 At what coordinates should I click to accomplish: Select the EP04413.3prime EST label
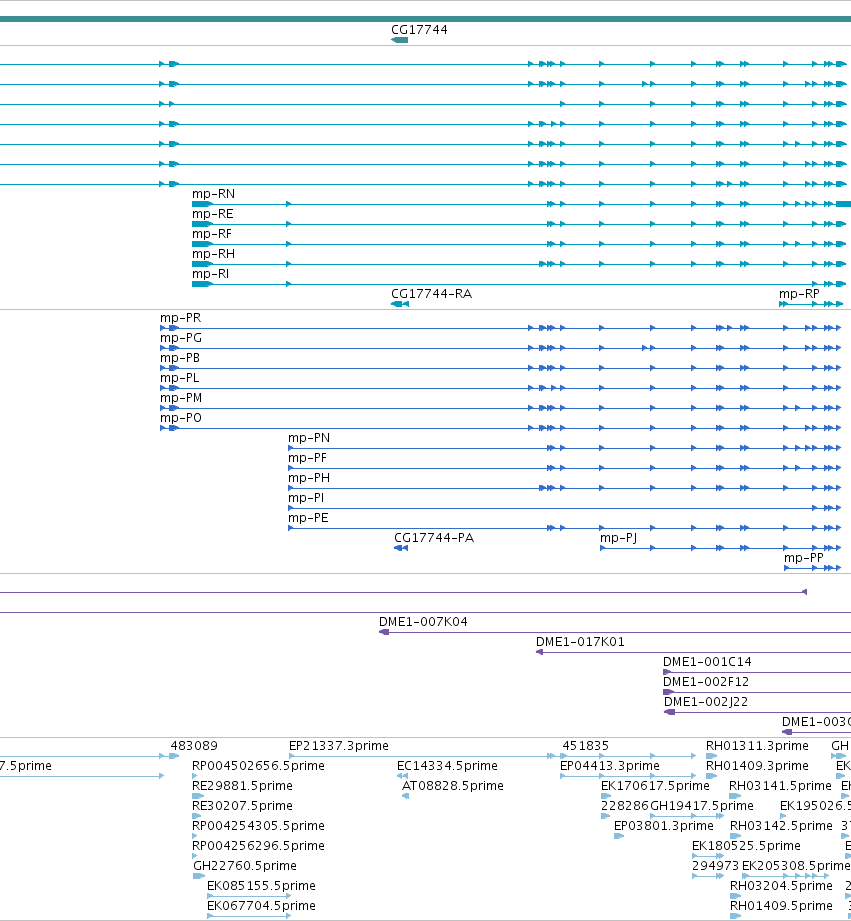[610, 765]
